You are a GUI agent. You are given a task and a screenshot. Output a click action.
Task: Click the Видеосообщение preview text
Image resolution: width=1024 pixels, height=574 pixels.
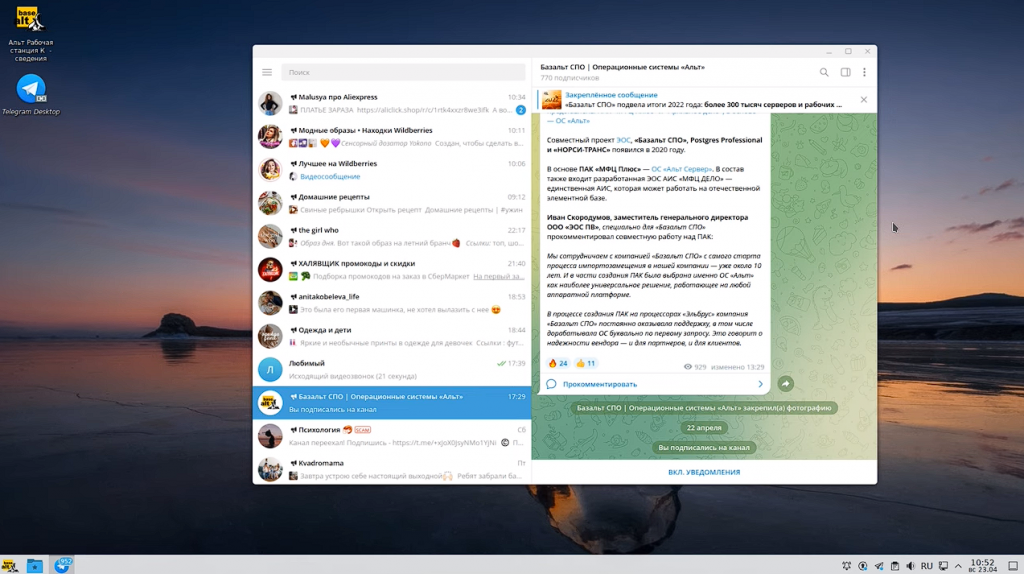click(x=330, y=176)
